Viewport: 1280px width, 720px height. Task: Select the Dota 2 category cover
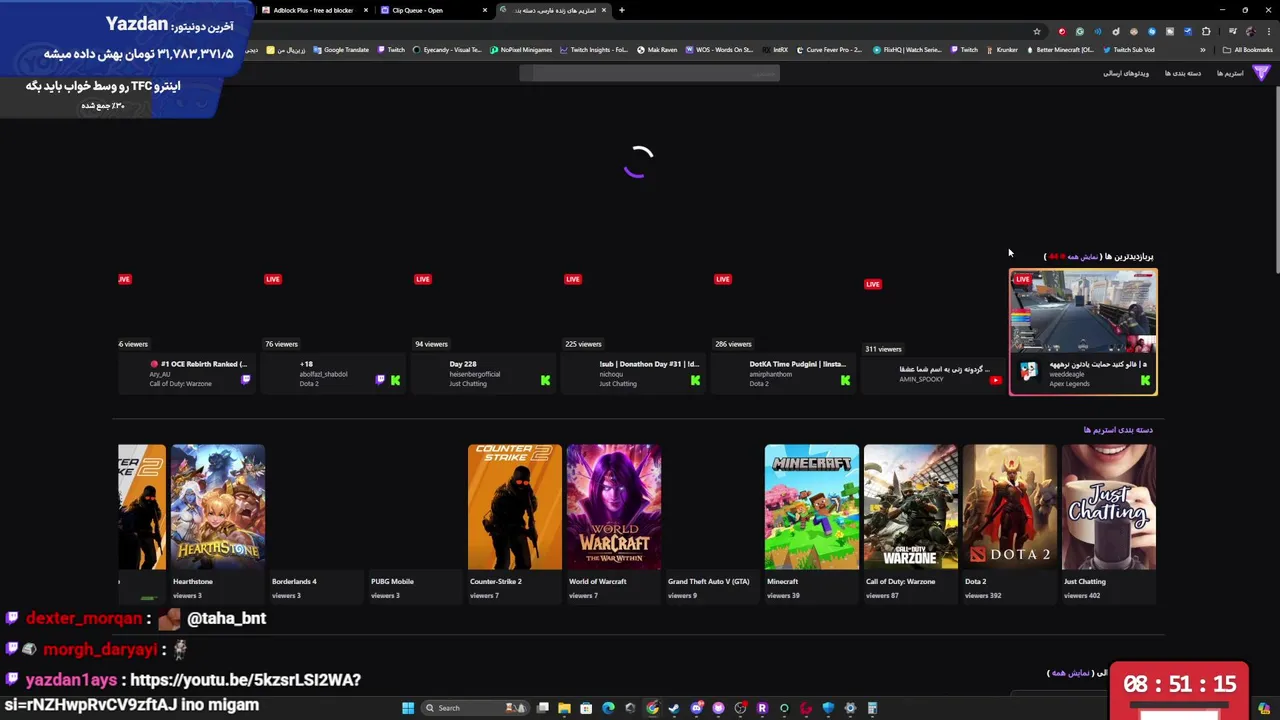click(x=1009, y=507)
